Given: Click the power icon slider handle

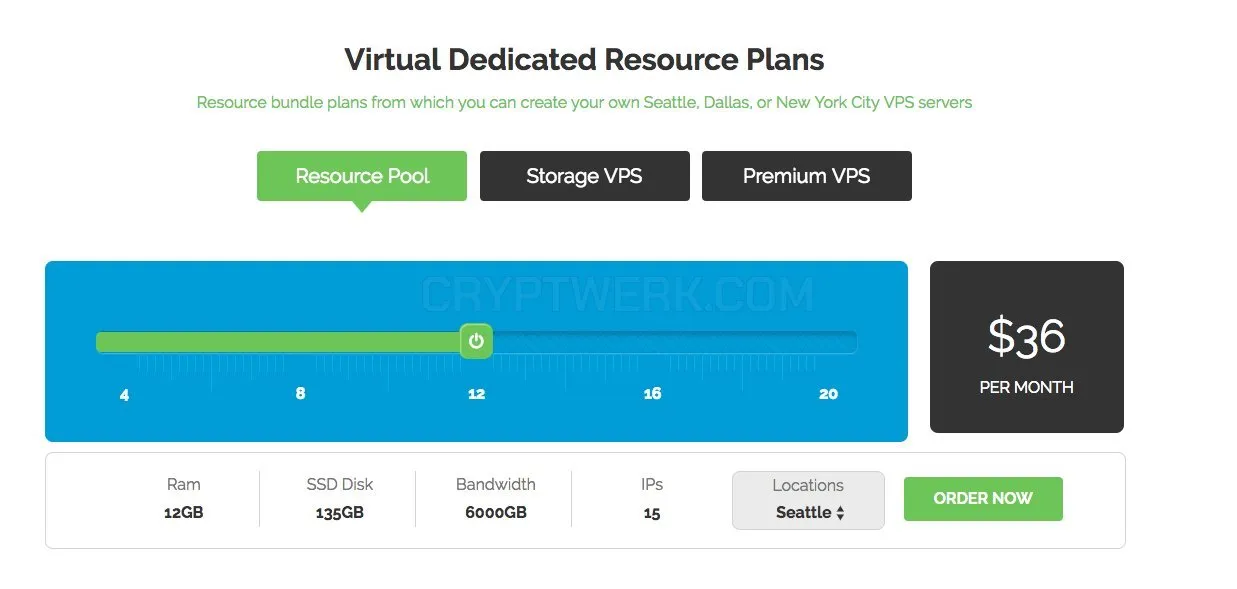Looking at the screenshot, I should [476, 341].
